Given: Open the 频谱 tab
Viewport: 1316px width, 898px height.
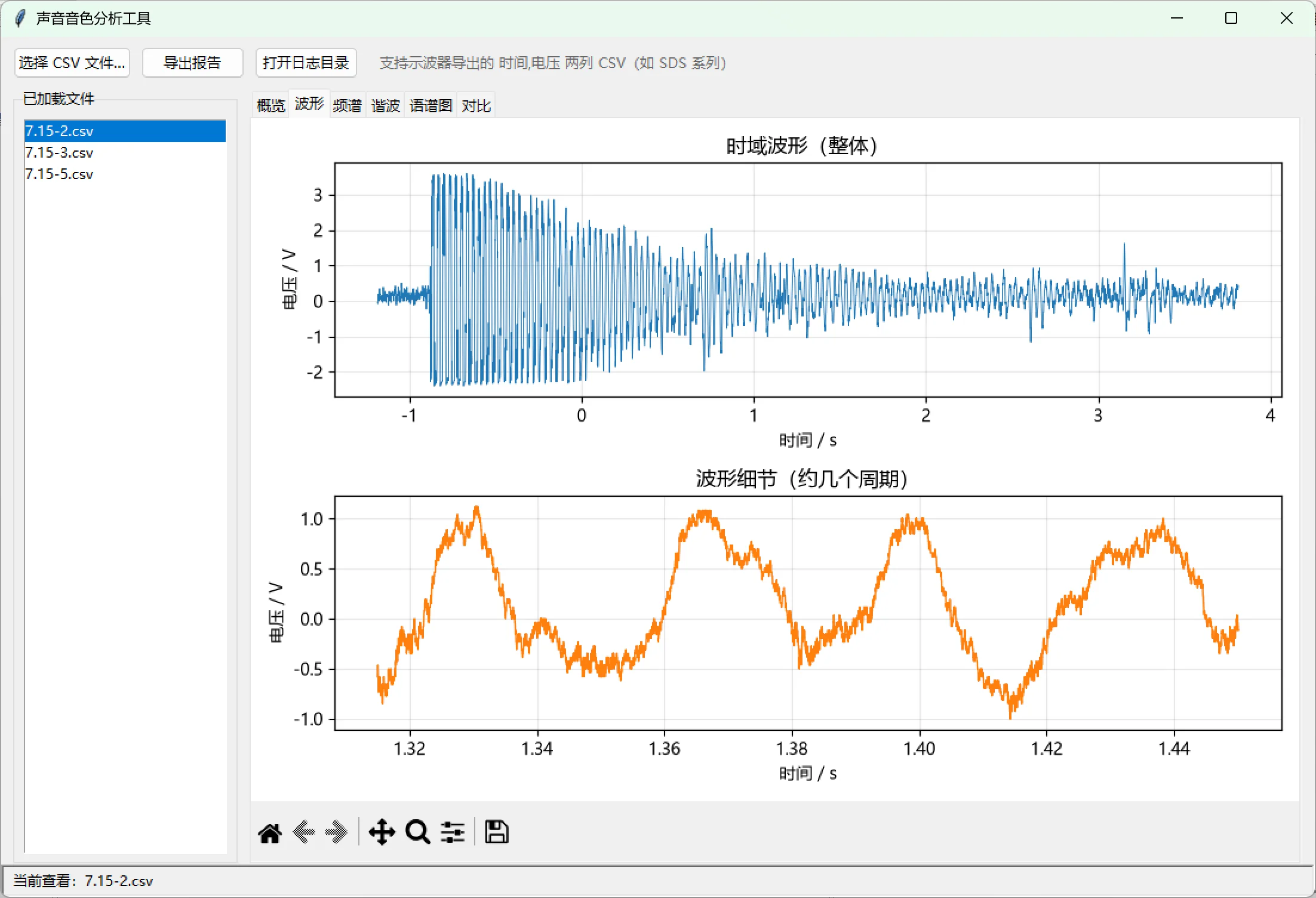Looking at the screenshot, I should click(x=348, y=106).
